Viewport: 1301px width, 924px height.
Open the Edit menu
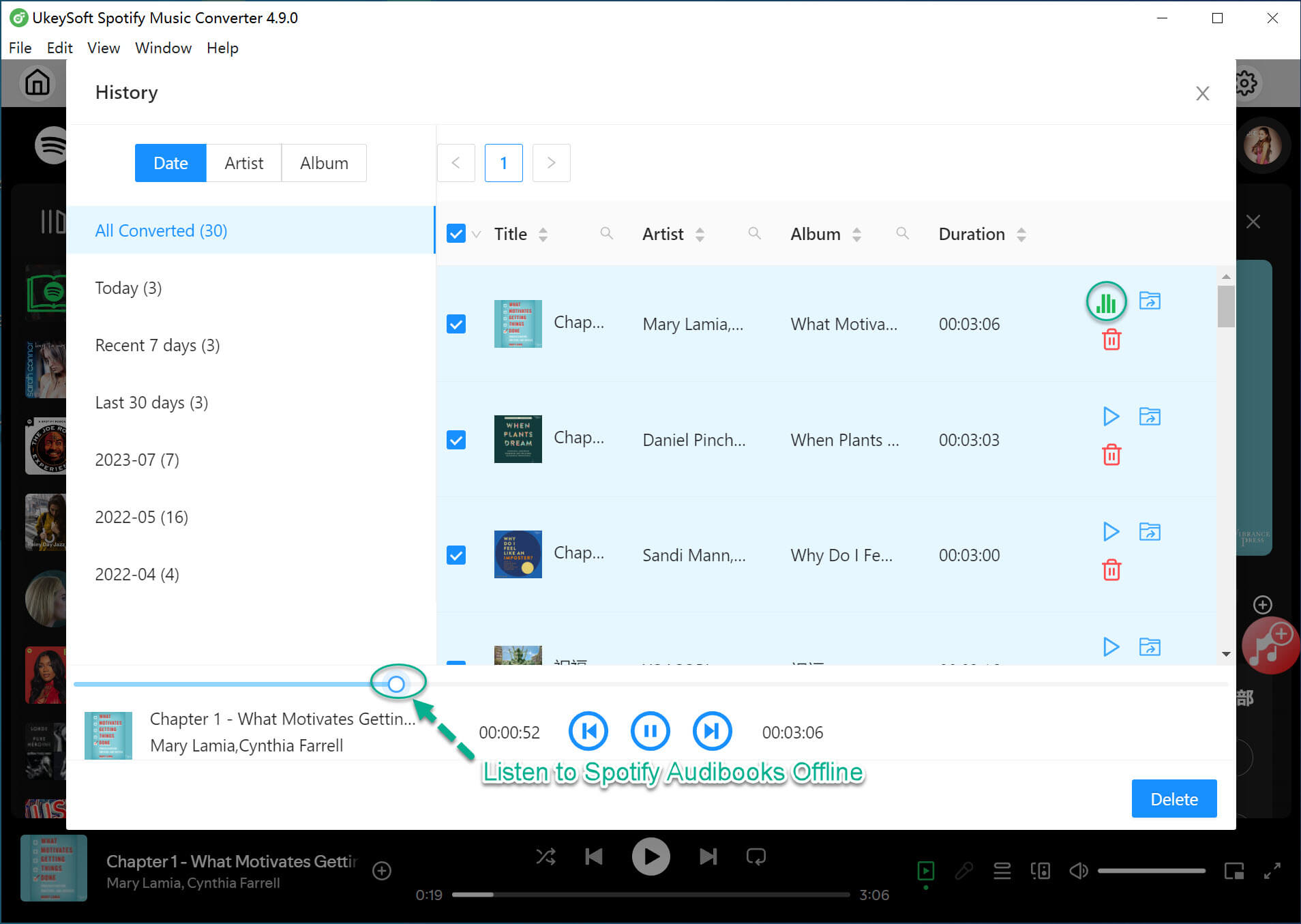59,48
